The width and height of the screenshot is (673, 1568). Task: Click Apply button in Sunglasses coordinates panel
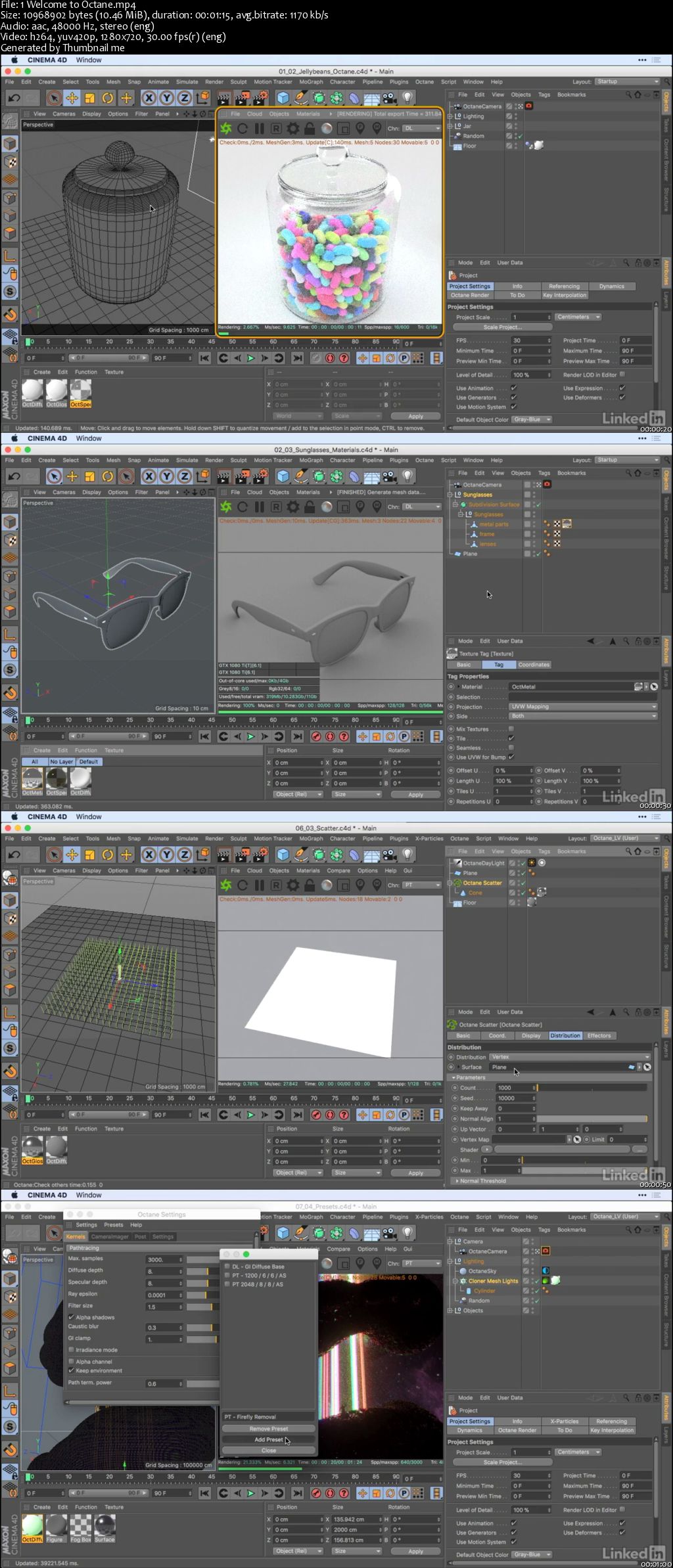(415, 794)
